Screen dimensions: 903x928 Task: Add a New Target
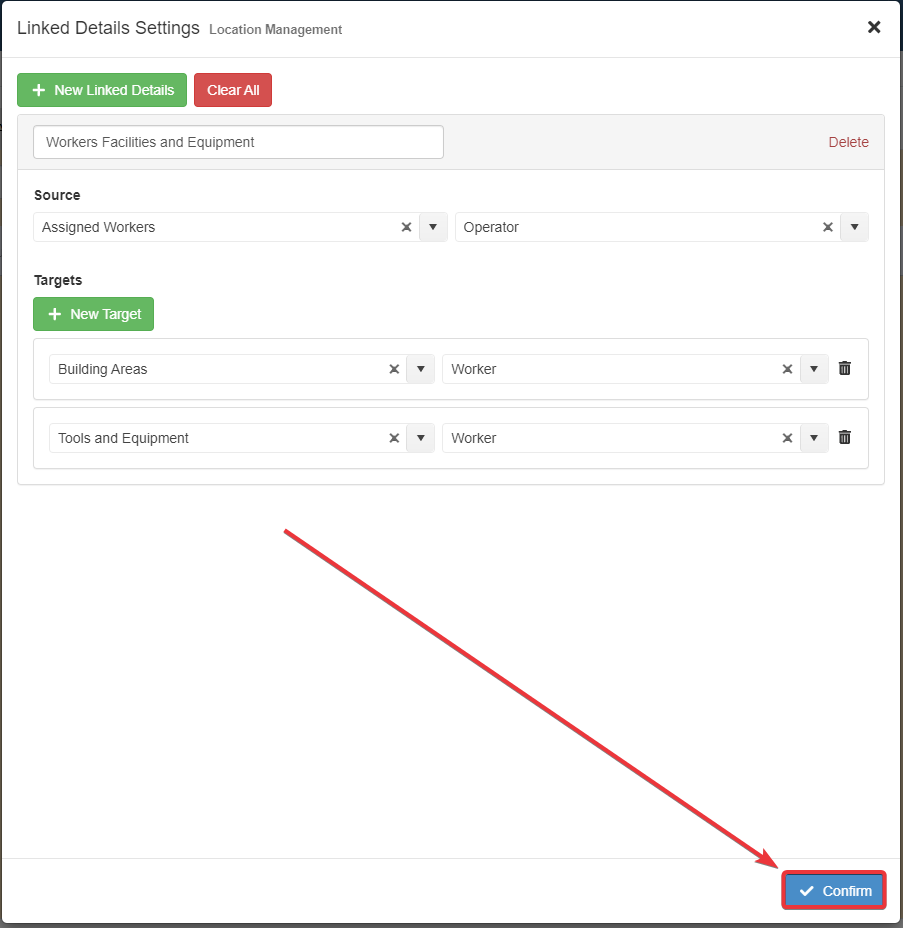pos(94,314)
